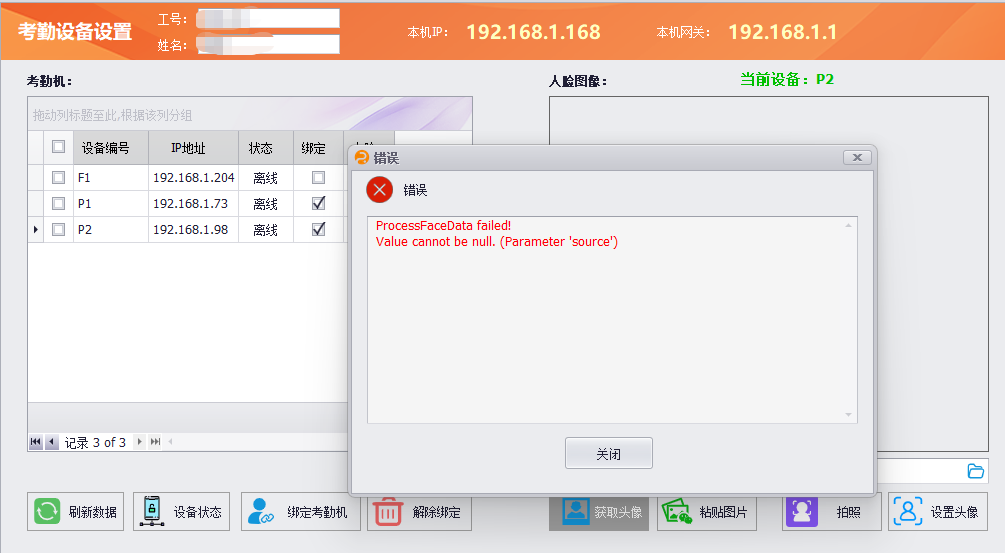
Task: Click the 解除绑定 trash icon
Action: (x=388, y=513)
